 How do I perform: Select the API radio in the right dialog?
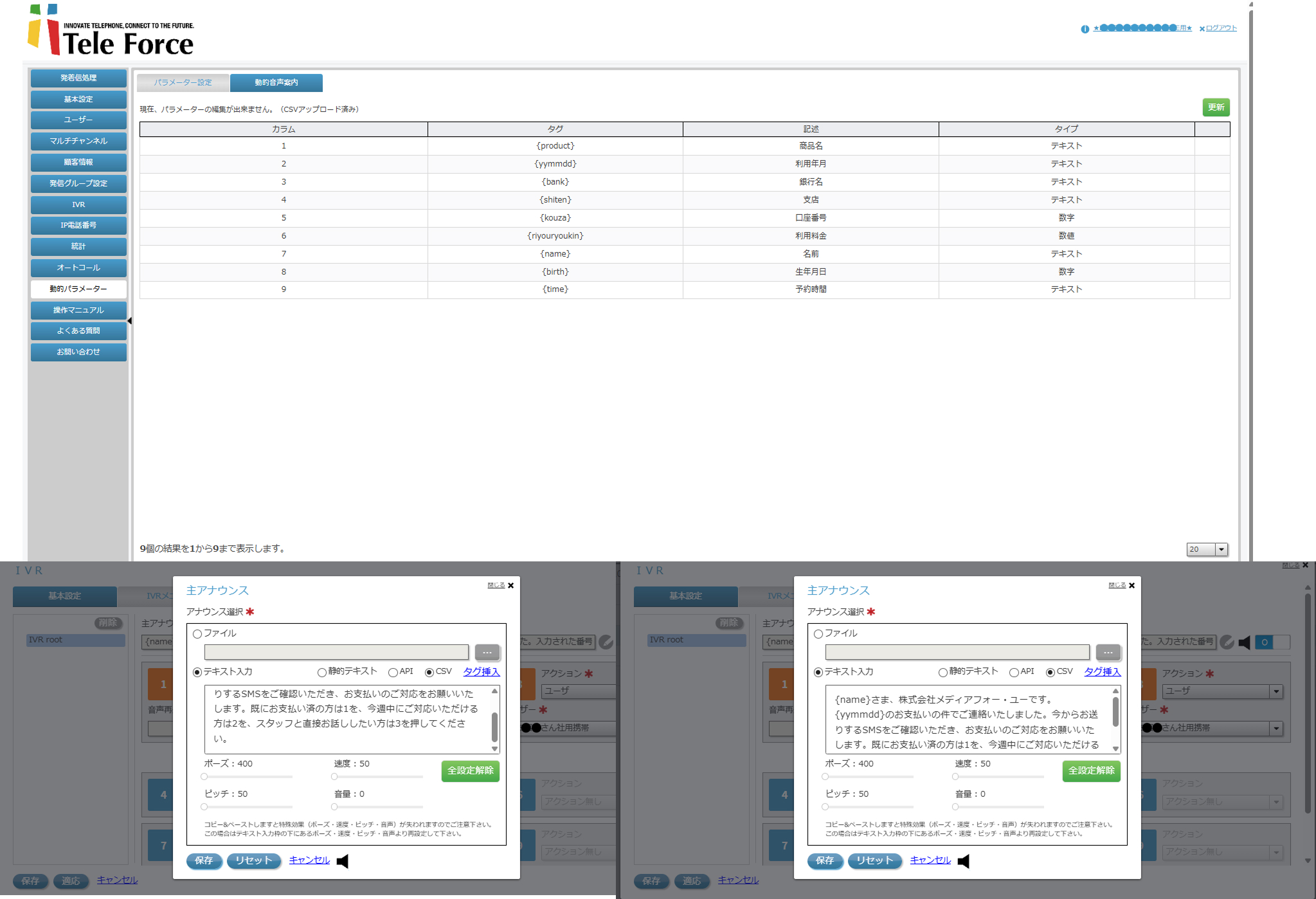(x=1014, y=673)
